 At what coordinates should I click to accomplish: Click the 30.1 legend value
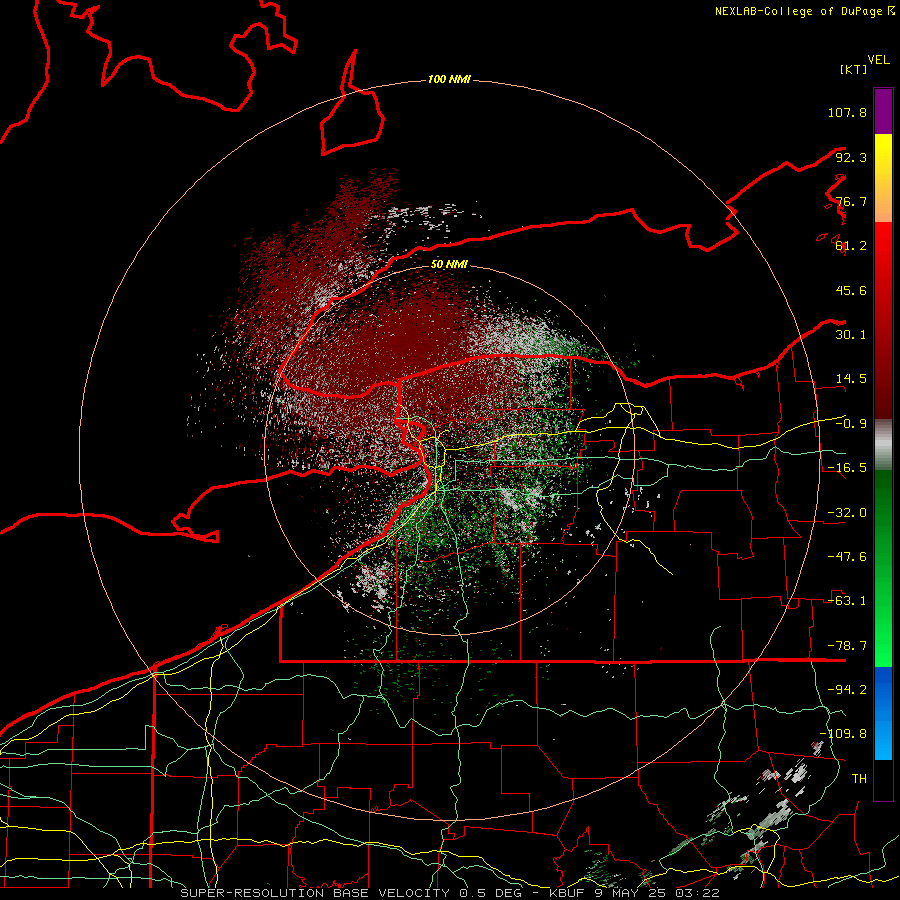(x=851, y=335)
